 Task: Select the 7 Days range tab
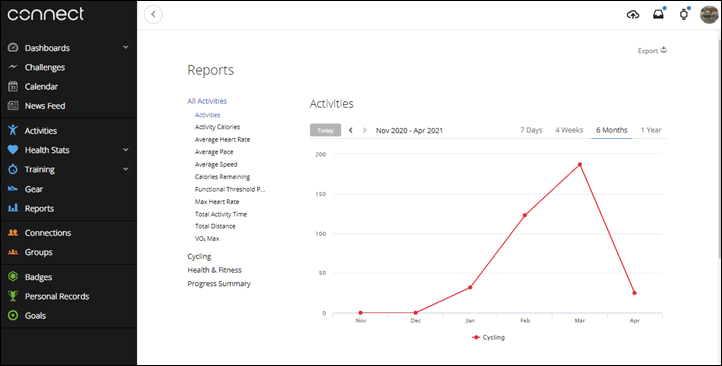[x=531, y=130]
